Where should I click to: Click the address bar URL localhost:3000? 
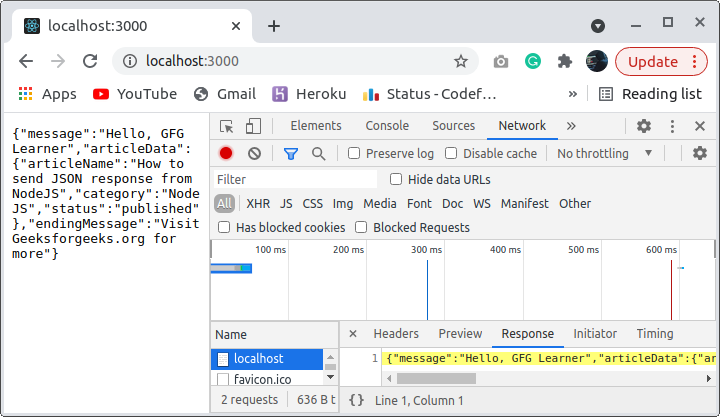192,61
